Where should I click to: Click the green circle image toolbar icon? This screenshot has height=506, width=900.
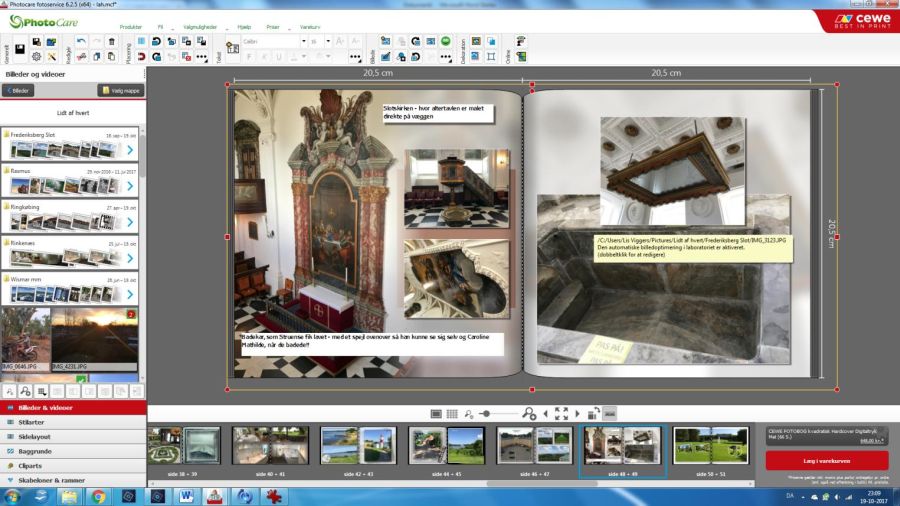[446, 41]
